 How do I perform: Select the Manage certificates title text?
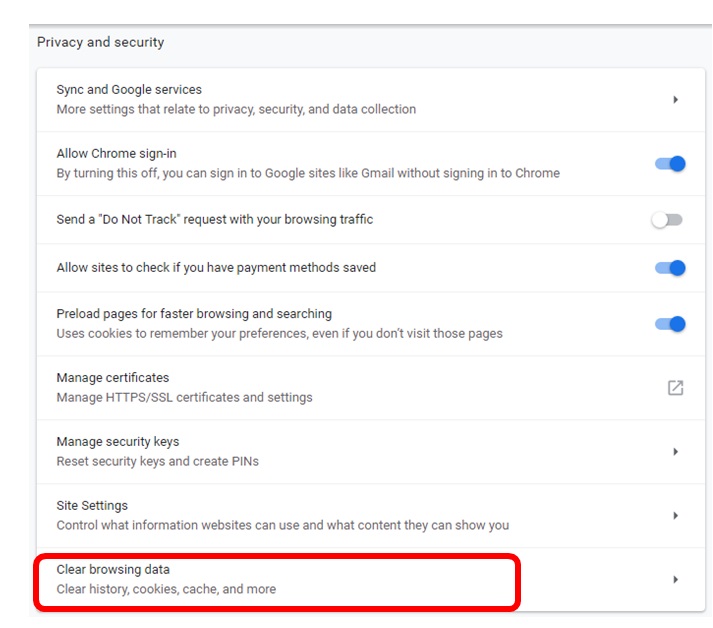pos(113,378)
